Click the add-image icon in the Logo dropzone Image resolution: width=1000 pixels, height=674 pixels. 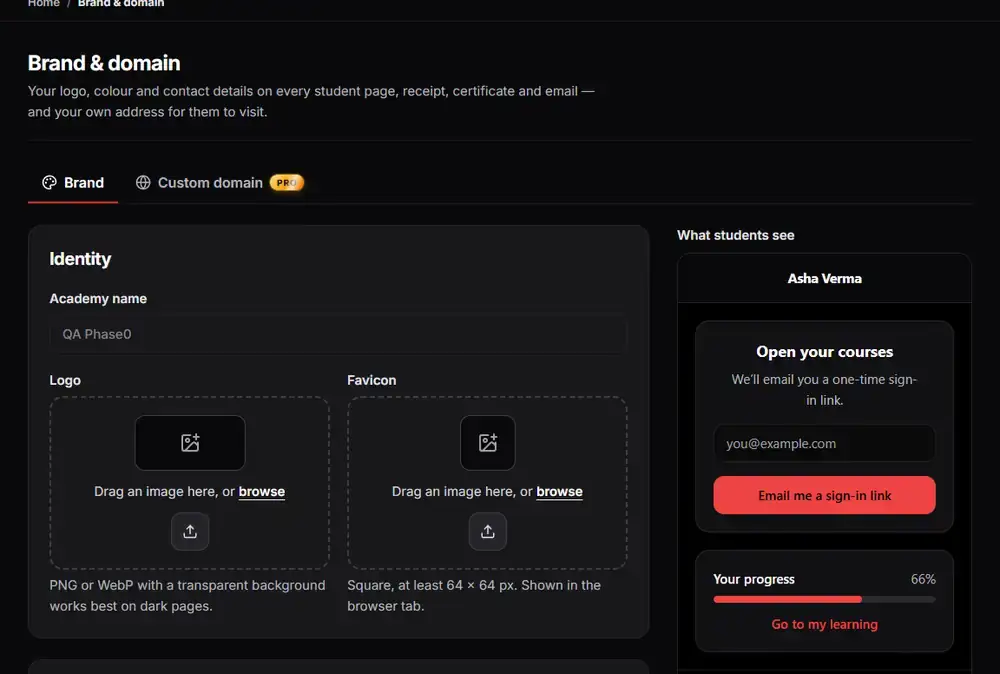click(x=190, y=443)
